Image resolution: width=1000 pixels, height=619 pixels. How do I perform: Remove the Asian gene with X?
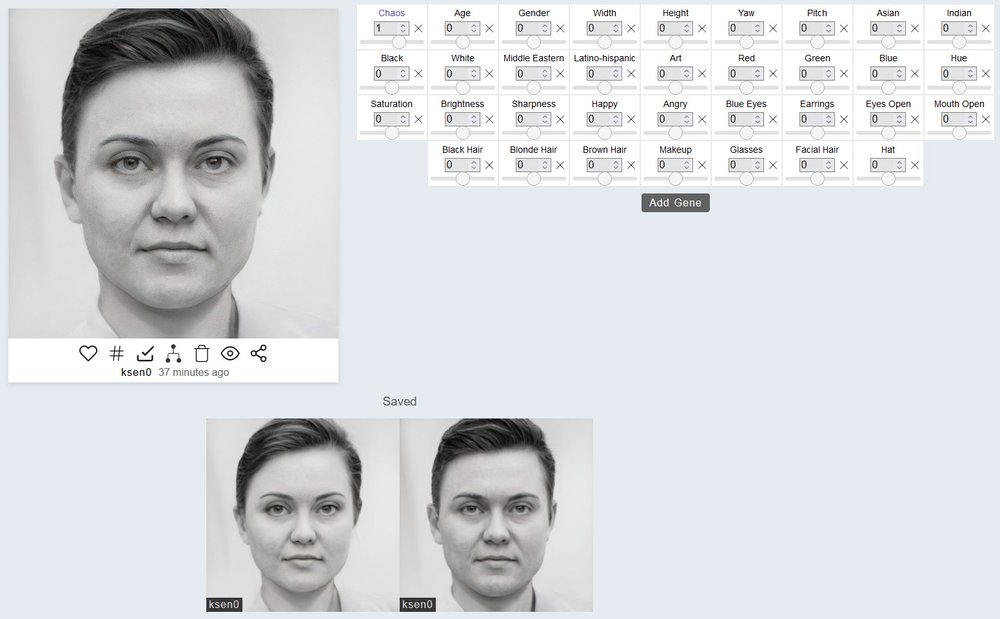915,29
